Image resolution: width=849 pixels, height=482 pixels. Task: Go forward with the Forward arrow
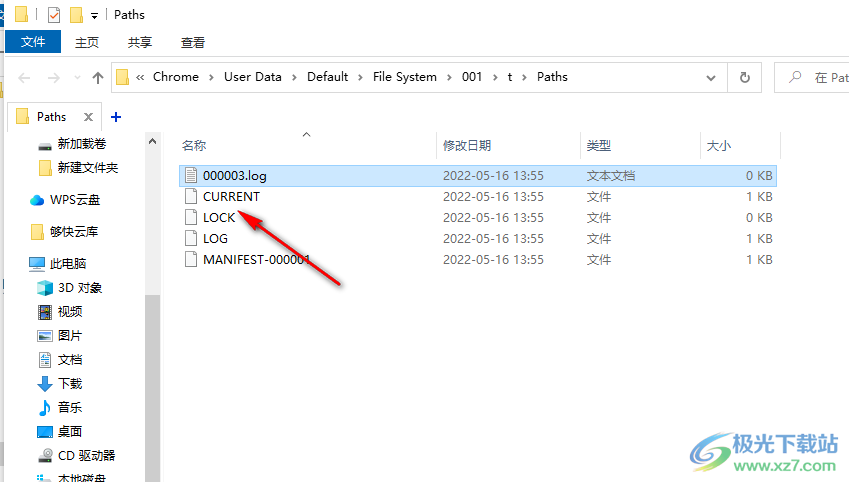[54, 78]
